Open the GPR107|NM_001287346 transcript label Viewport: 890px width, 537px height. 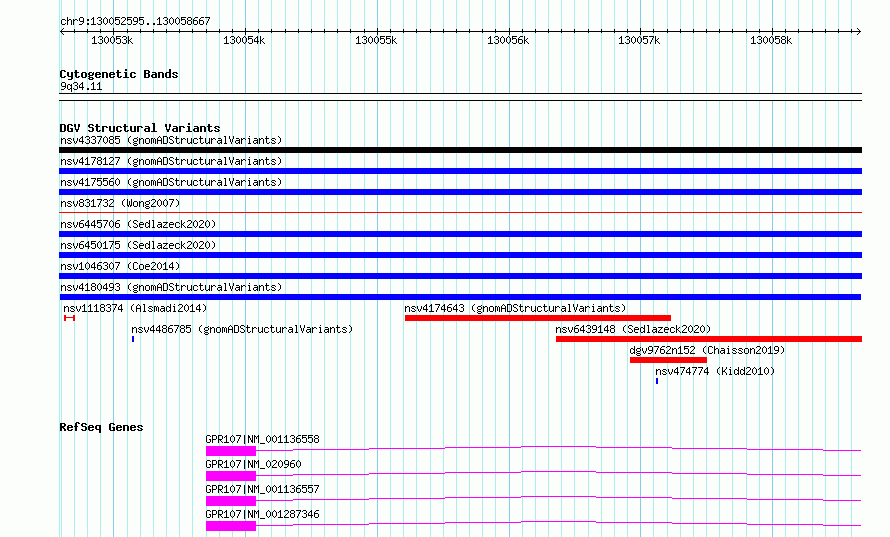[x=262, y=514]
